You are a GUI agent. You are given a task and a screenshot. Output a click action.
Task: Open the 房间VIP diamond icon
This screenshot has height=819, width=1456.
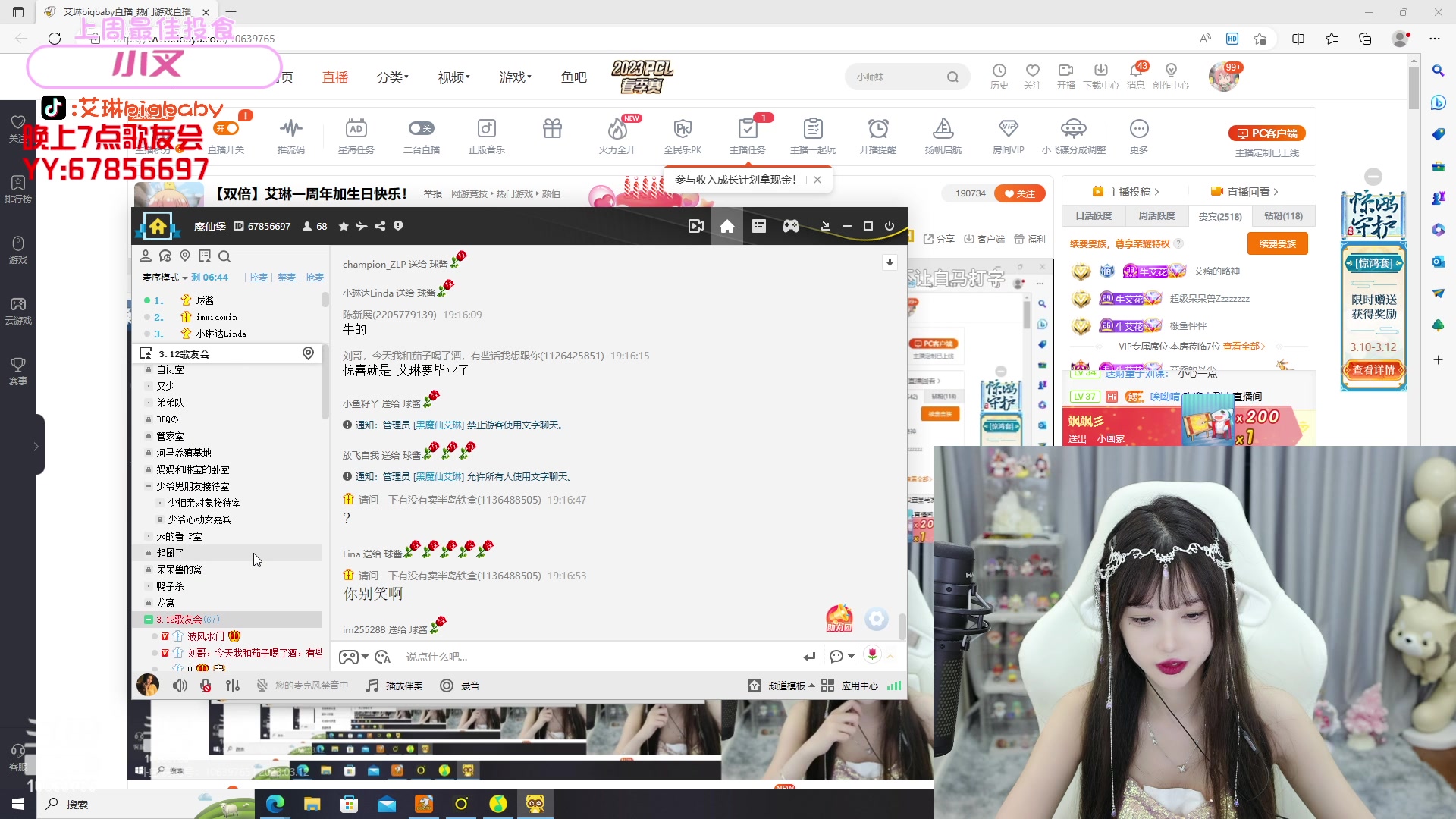coord(1009,136)
